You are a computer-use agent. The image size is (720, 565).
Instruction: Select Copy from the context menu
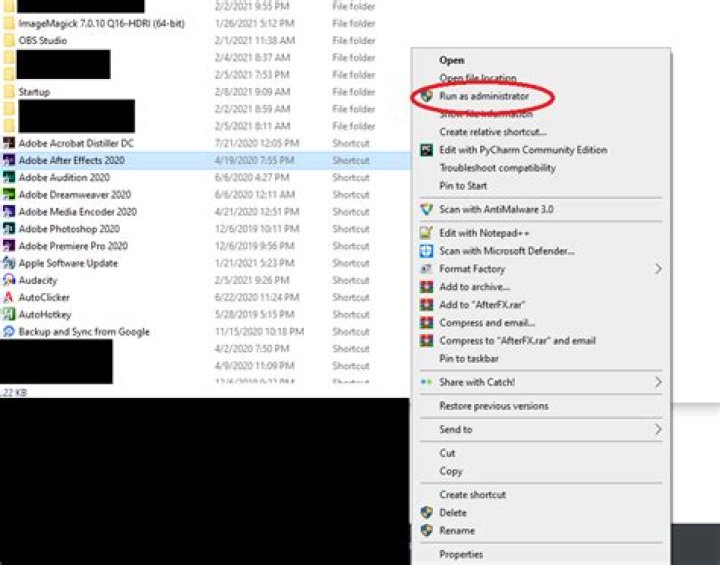point(451,471)
